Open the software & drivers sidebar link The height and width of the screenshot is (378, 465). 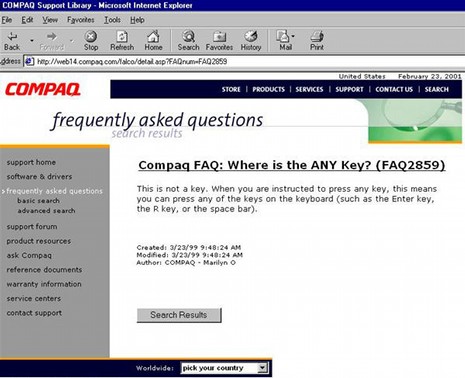(x=39, y=177)
